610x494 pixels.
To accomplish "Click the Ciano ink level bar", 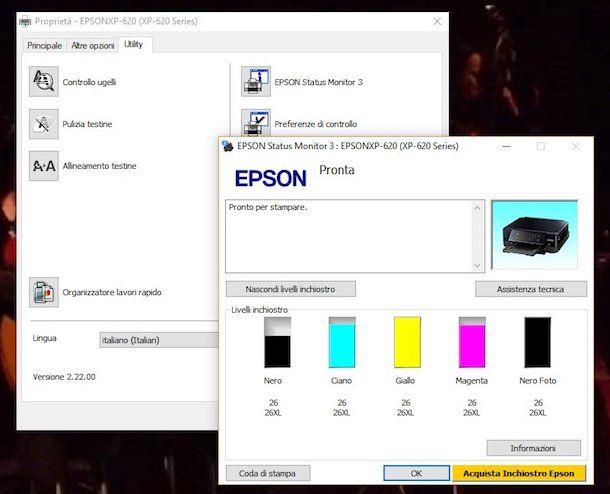I will (x=342, y=342).
